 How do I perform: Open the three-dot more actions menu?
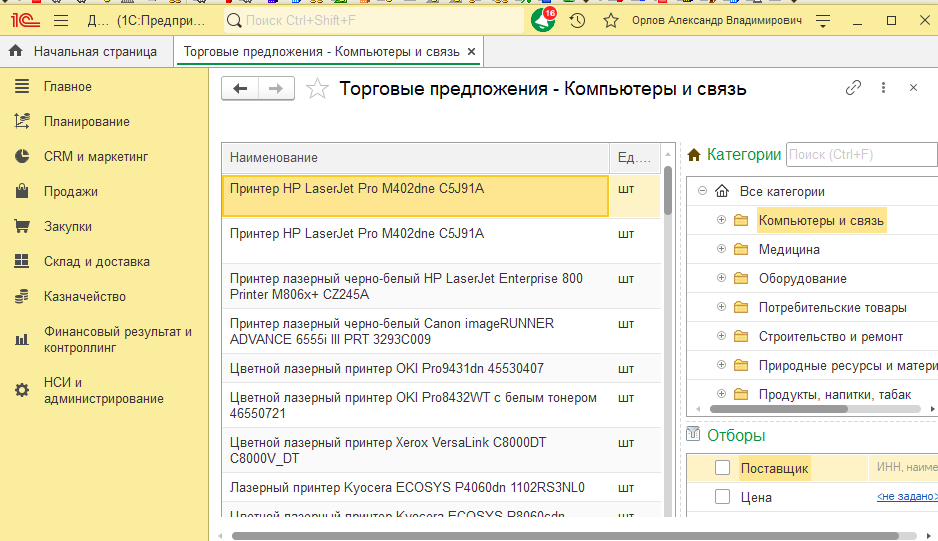[884, 88]
